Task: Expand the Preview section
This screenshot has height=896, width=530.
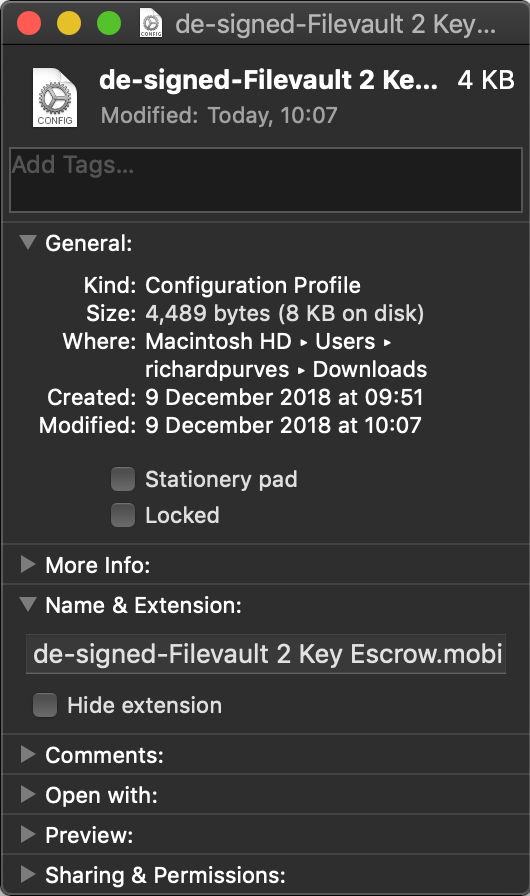Action: (27, 834)
